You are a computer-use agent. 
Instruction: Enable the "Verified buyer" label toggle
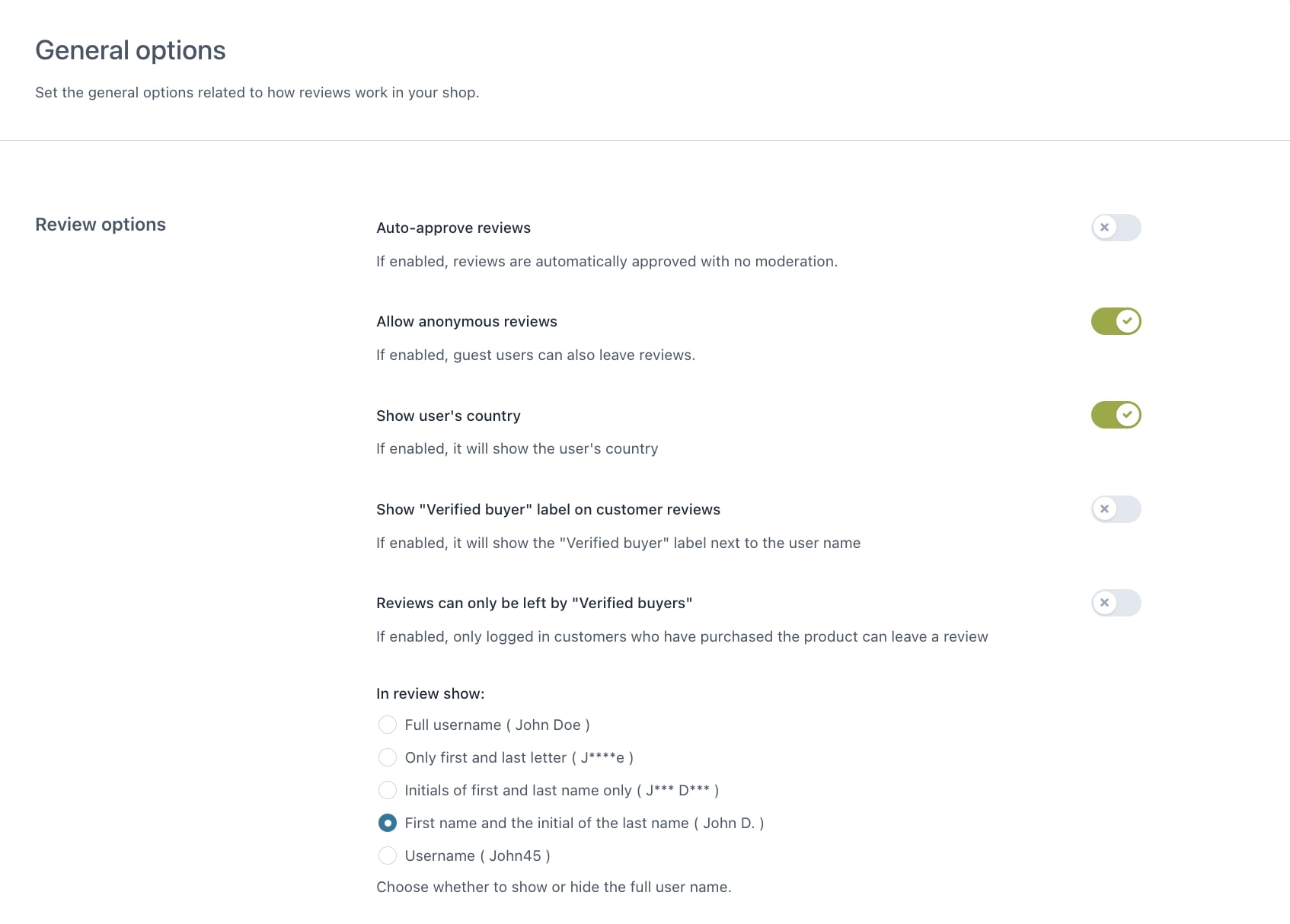pyautogui.click(x=1116, y=509)
